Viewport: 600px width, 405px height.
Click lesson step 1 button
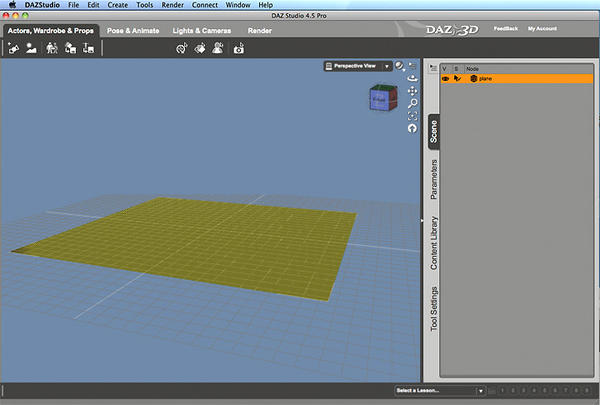click(x=502, y=391)
